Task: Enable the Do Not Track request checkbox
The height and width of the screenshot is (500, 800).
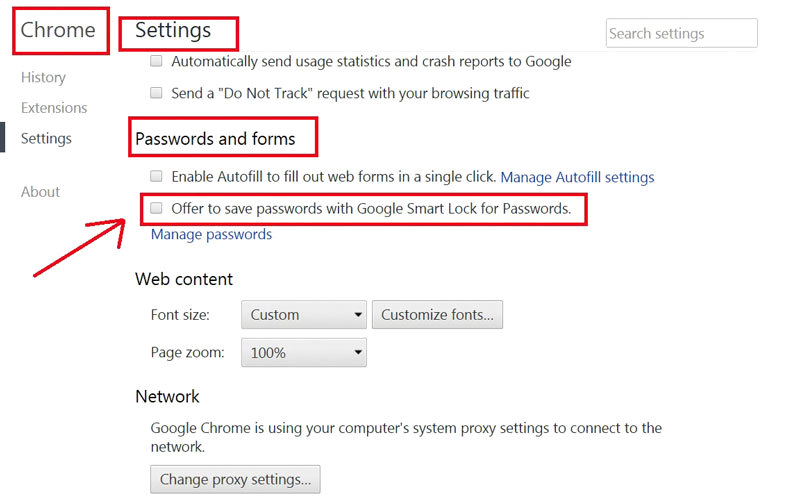Action: click(x=156, y=93)
